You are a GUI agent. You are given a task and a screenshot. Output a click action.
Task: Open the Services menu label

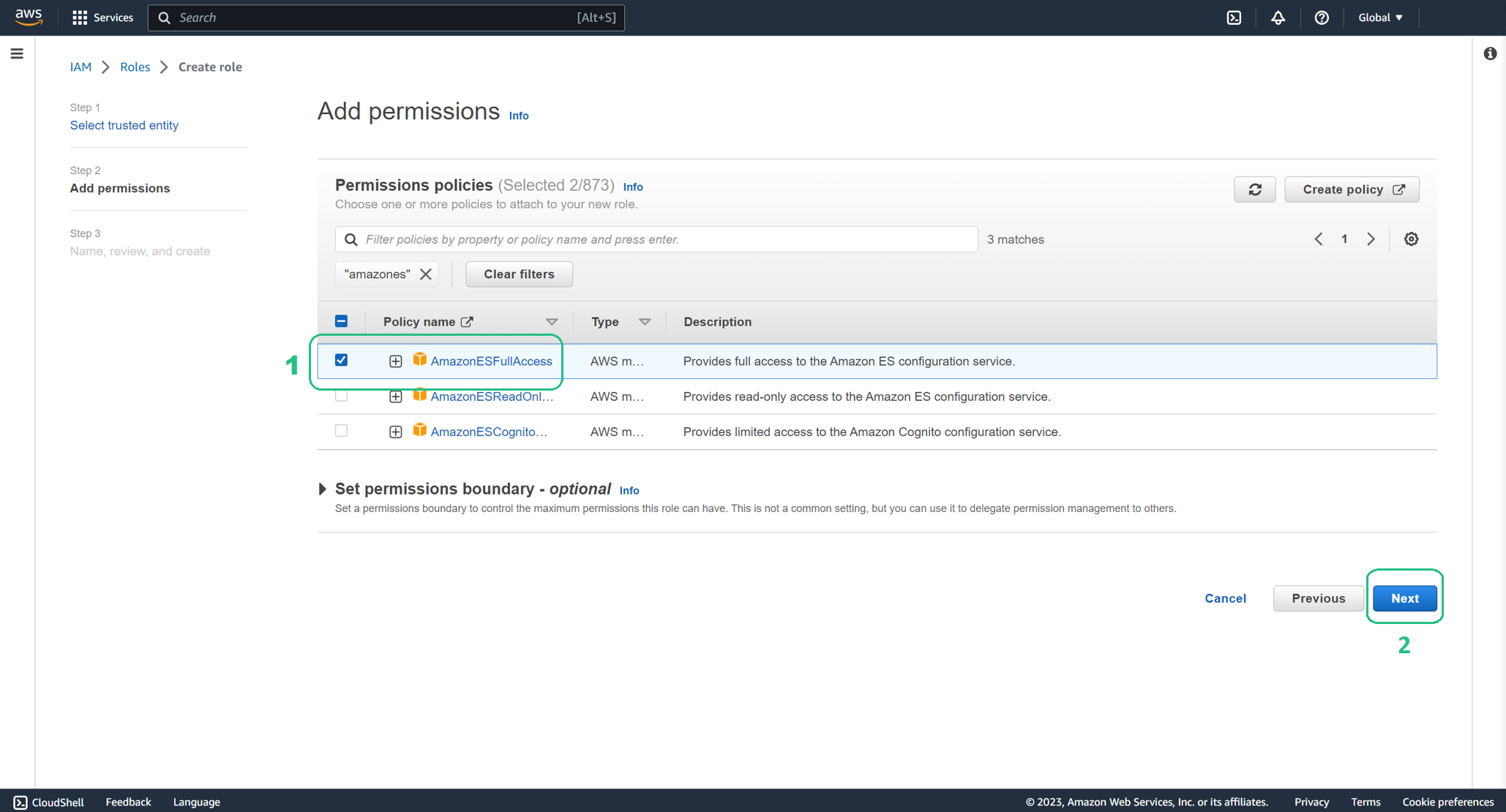click(114, 18)
